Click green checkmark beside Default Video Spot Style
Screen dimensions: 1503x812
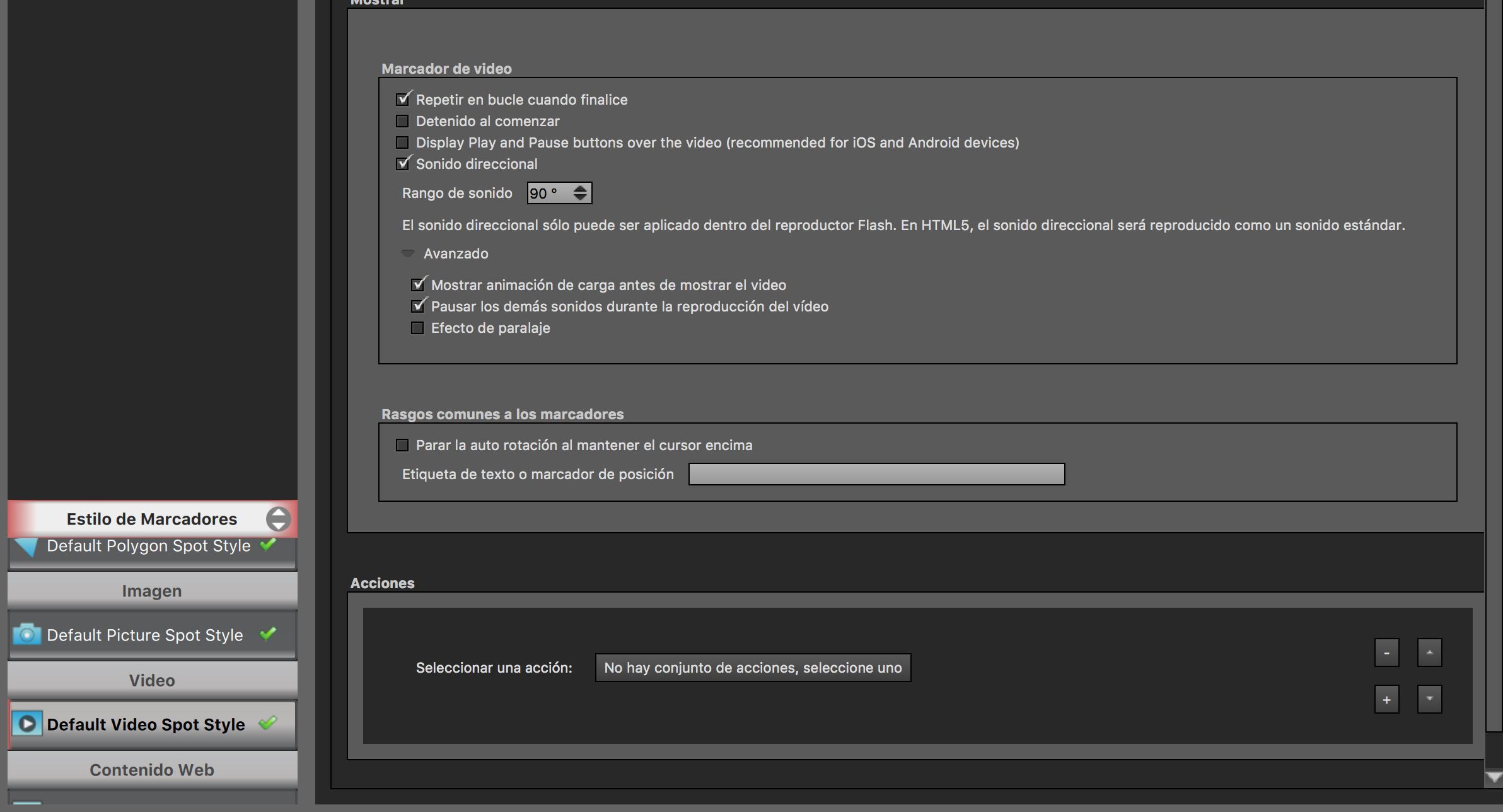pos(268,723)
